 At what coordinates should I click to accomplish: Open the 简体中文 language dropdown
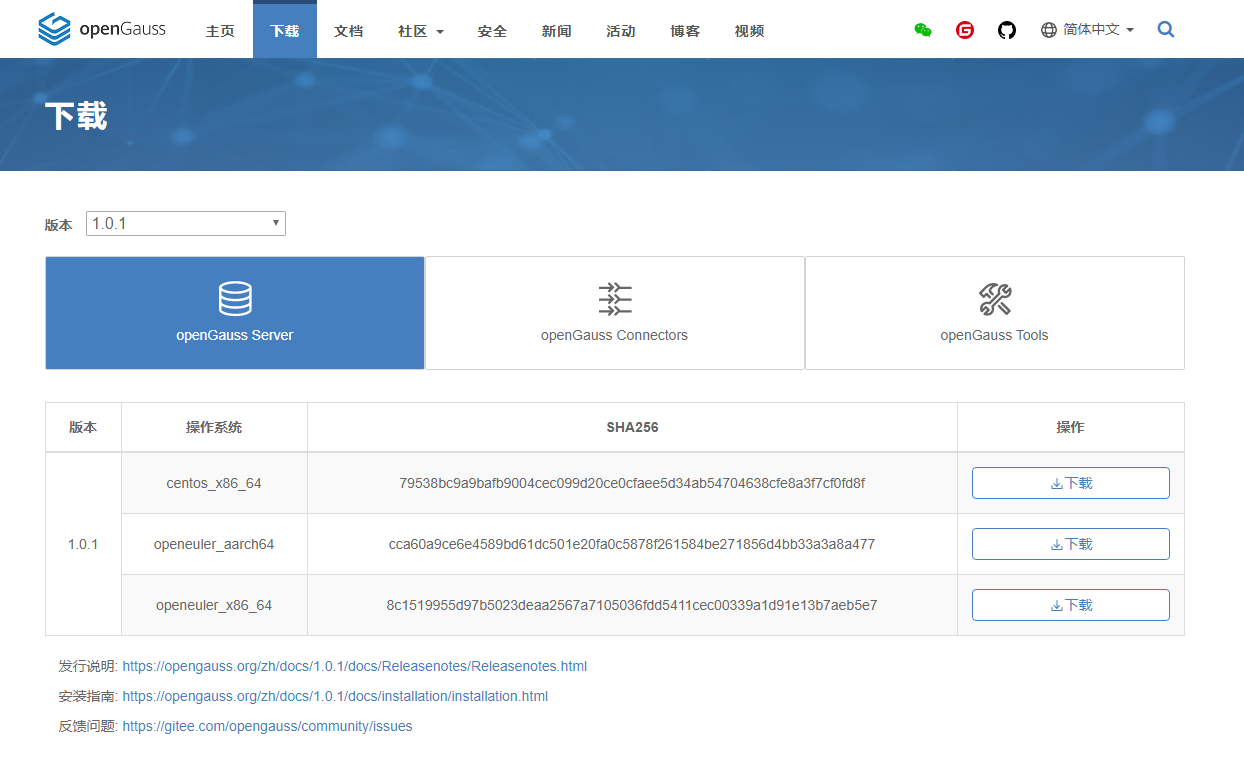click(x=1088, y=30)
